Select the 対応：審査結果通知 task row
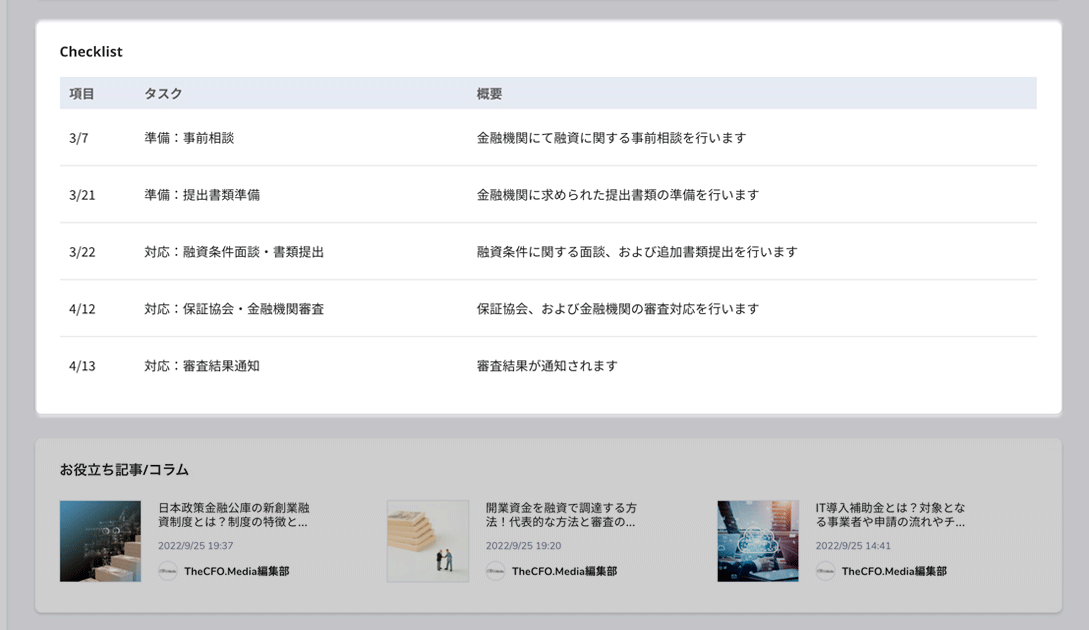Screen dimensions: 1089x630 tap(202, 366)
